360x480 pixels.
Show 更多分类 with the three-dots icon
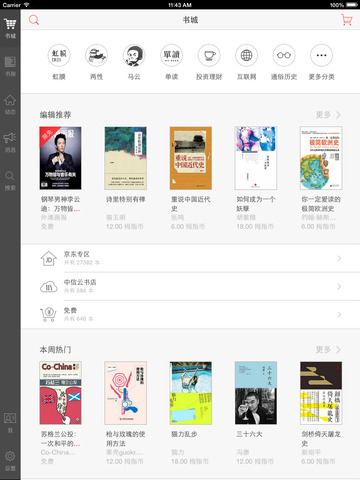click(321, 55)
